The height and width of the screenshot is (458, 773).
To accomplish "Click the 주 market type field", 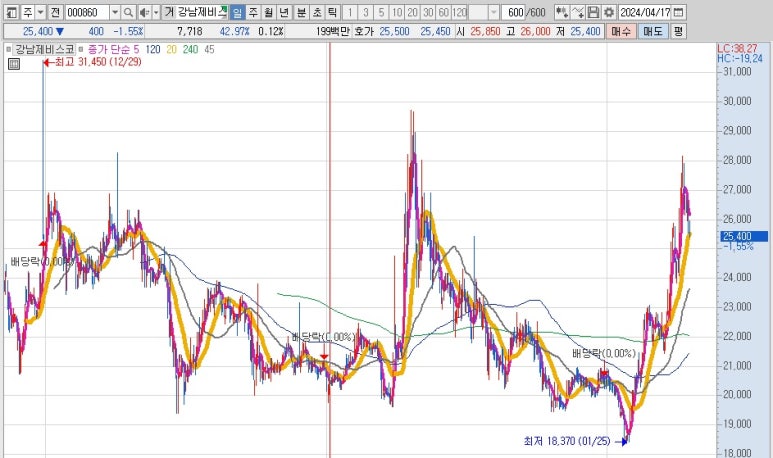I will click(28, 12).
